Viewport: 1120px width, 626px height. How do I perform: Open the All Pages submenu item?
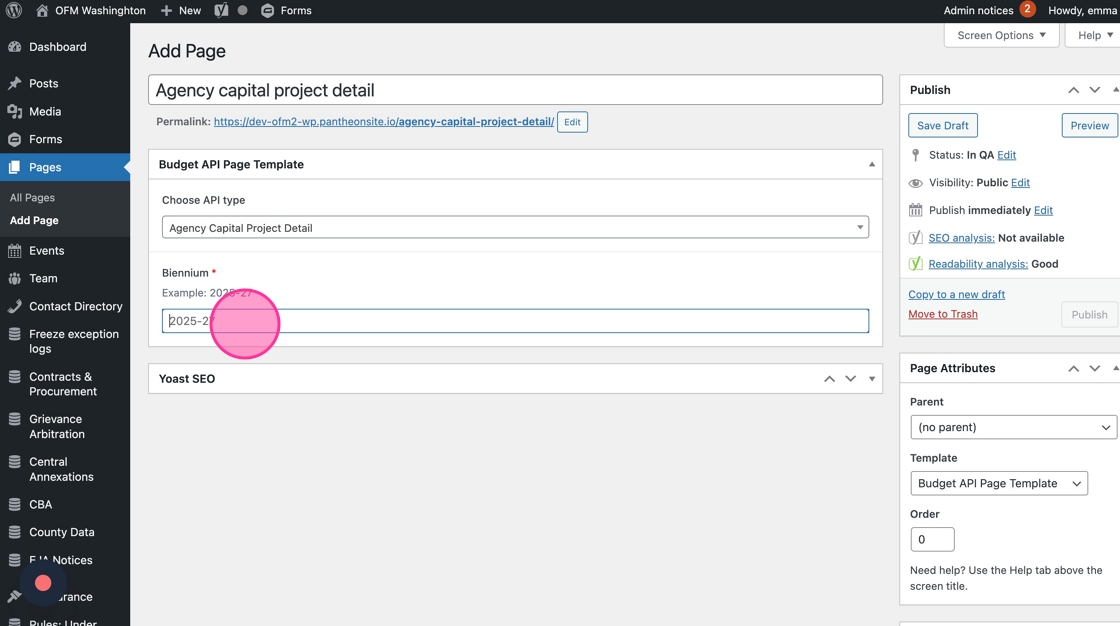coord(32,198)
